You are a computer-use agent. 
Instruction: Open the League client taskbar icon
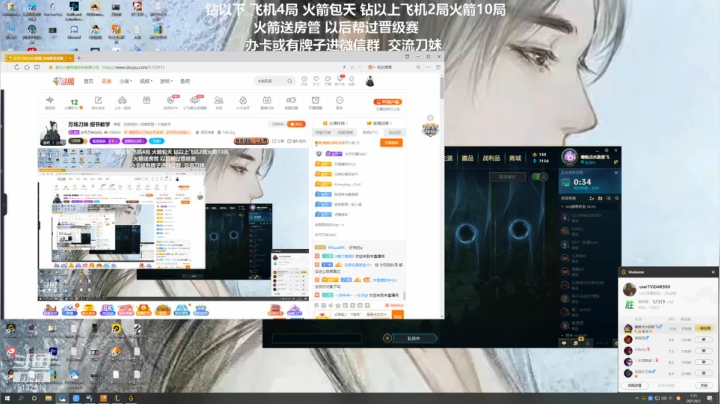point(117,398)
